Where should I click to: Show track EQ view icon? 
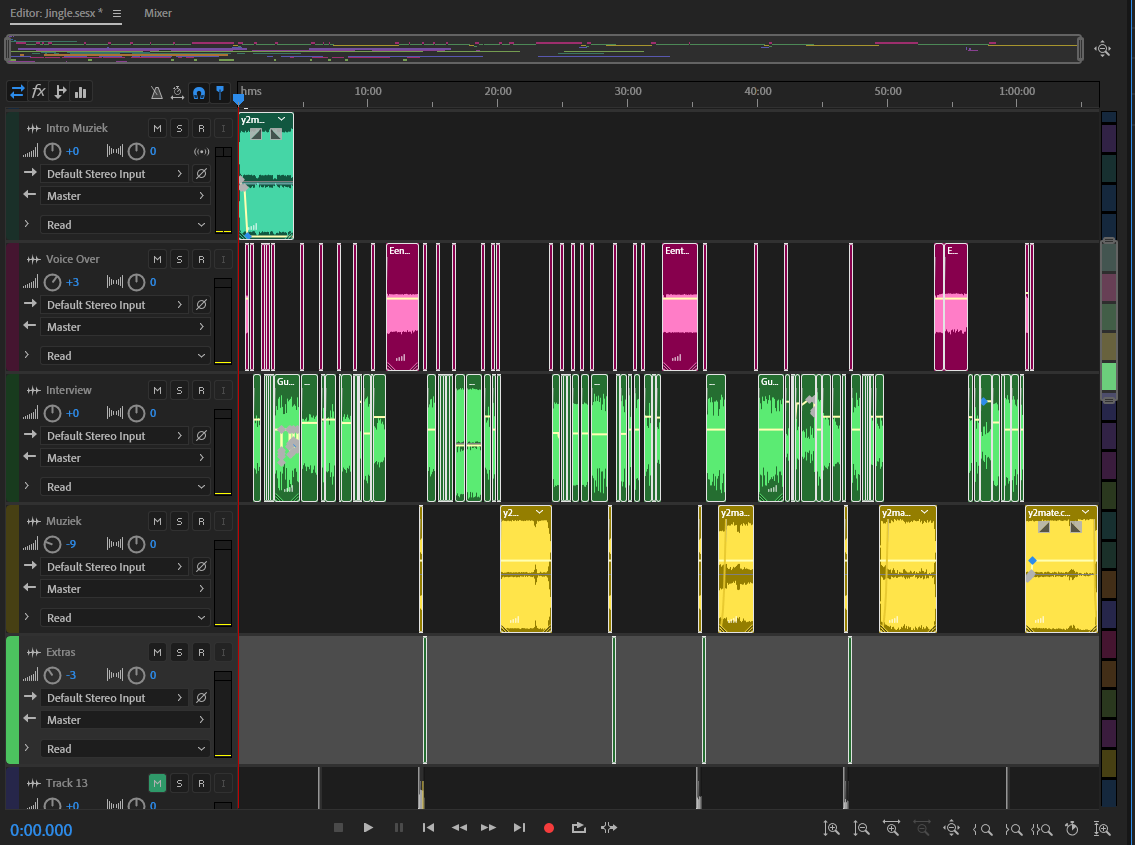coord(80,92)
